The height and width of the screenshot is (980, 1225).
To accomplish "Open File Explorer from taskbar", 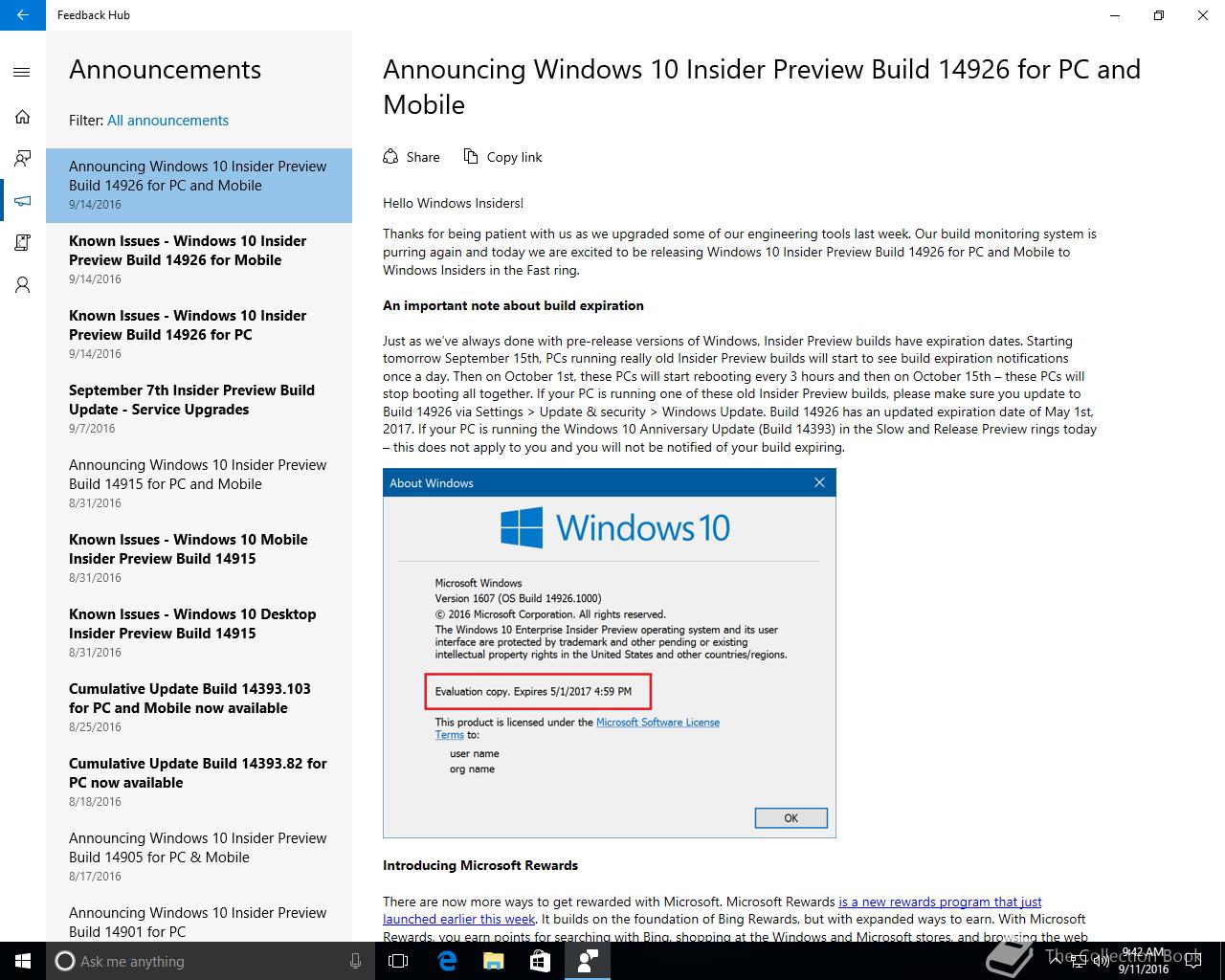I will tap(493, 961).
